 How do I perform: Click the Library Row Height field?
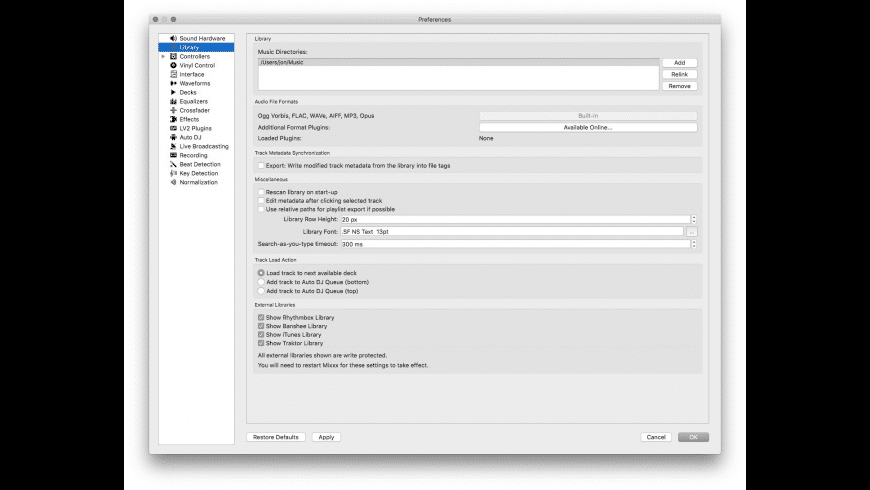(515, 219)
